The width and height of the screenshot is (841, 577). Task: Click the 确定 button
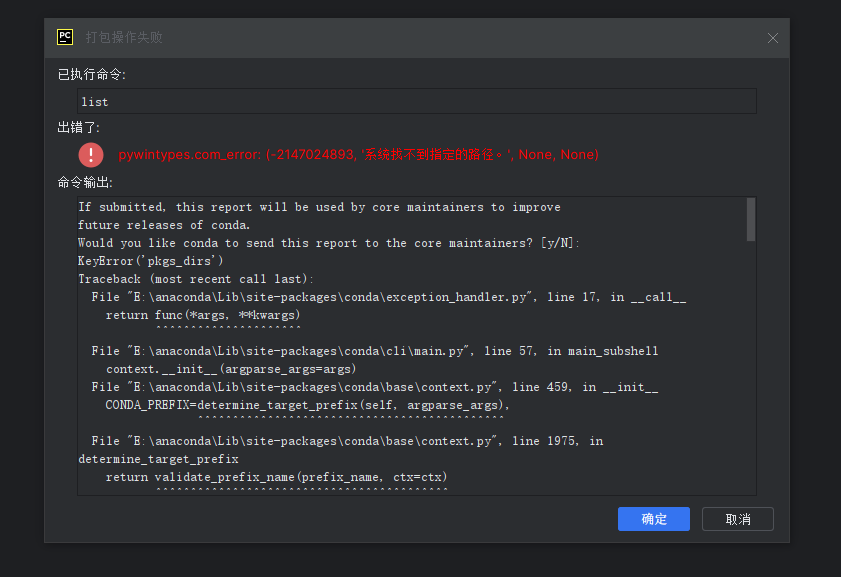[653, 519]
